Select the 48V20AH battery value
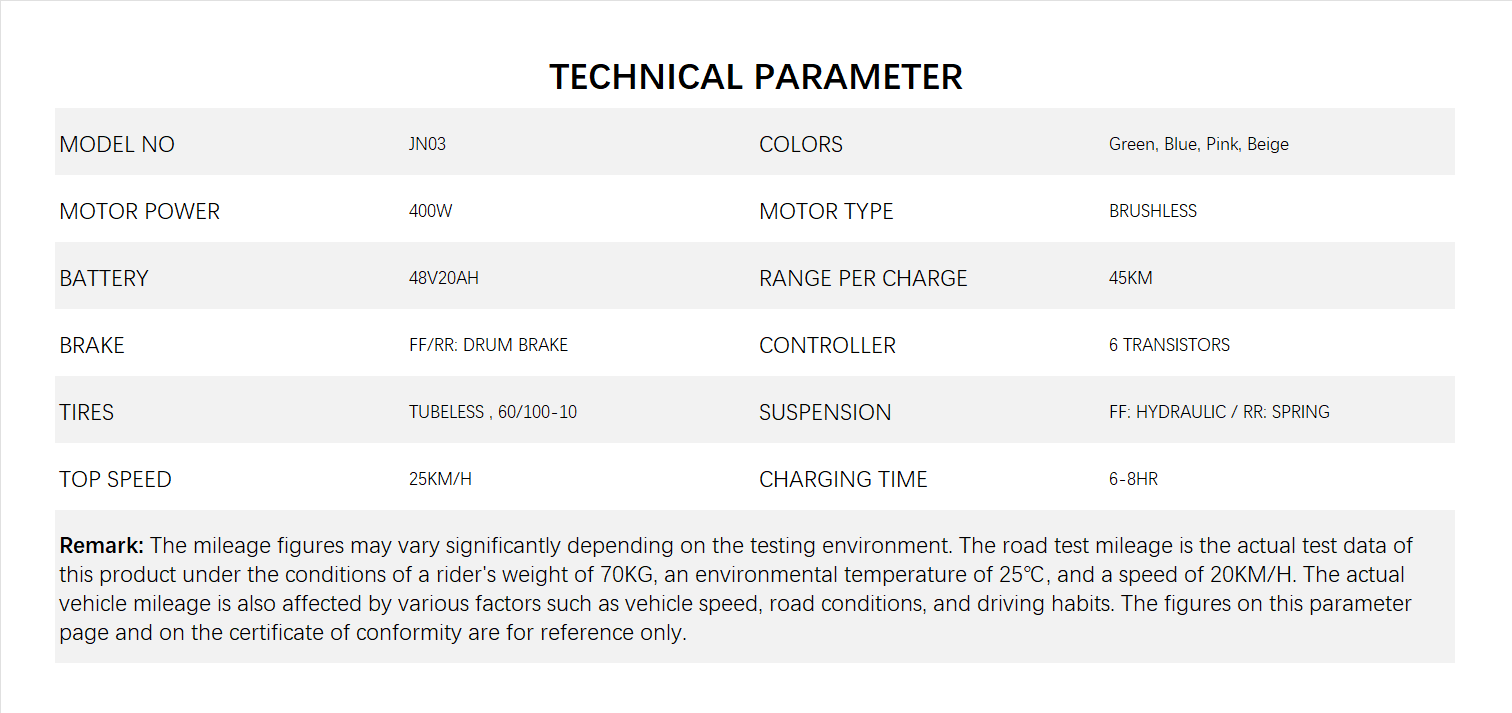Viewport: 1512px width, 713px height. point(443,278)
